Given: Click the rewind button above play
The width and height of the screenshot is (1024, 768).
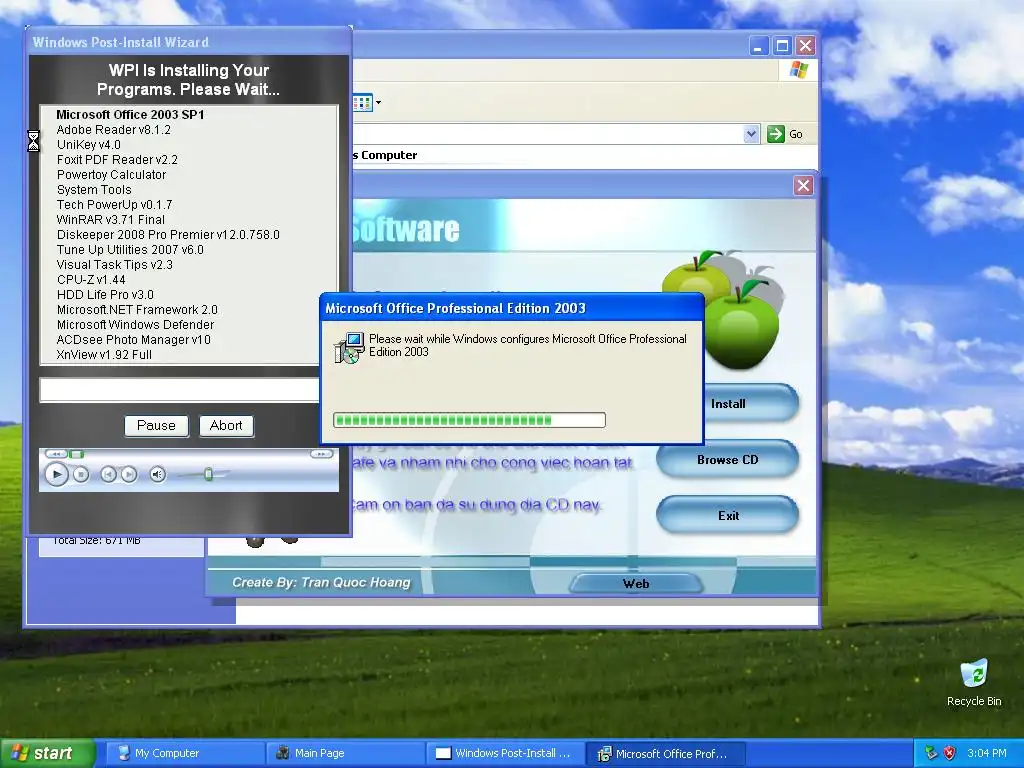Looking at the screenshot, I should click(56, 454).
